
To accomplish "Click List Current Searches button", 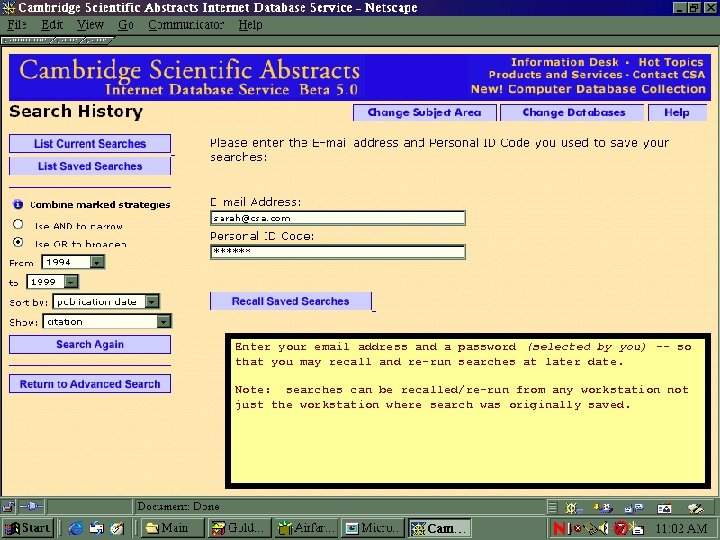I will tap(90, 144).
